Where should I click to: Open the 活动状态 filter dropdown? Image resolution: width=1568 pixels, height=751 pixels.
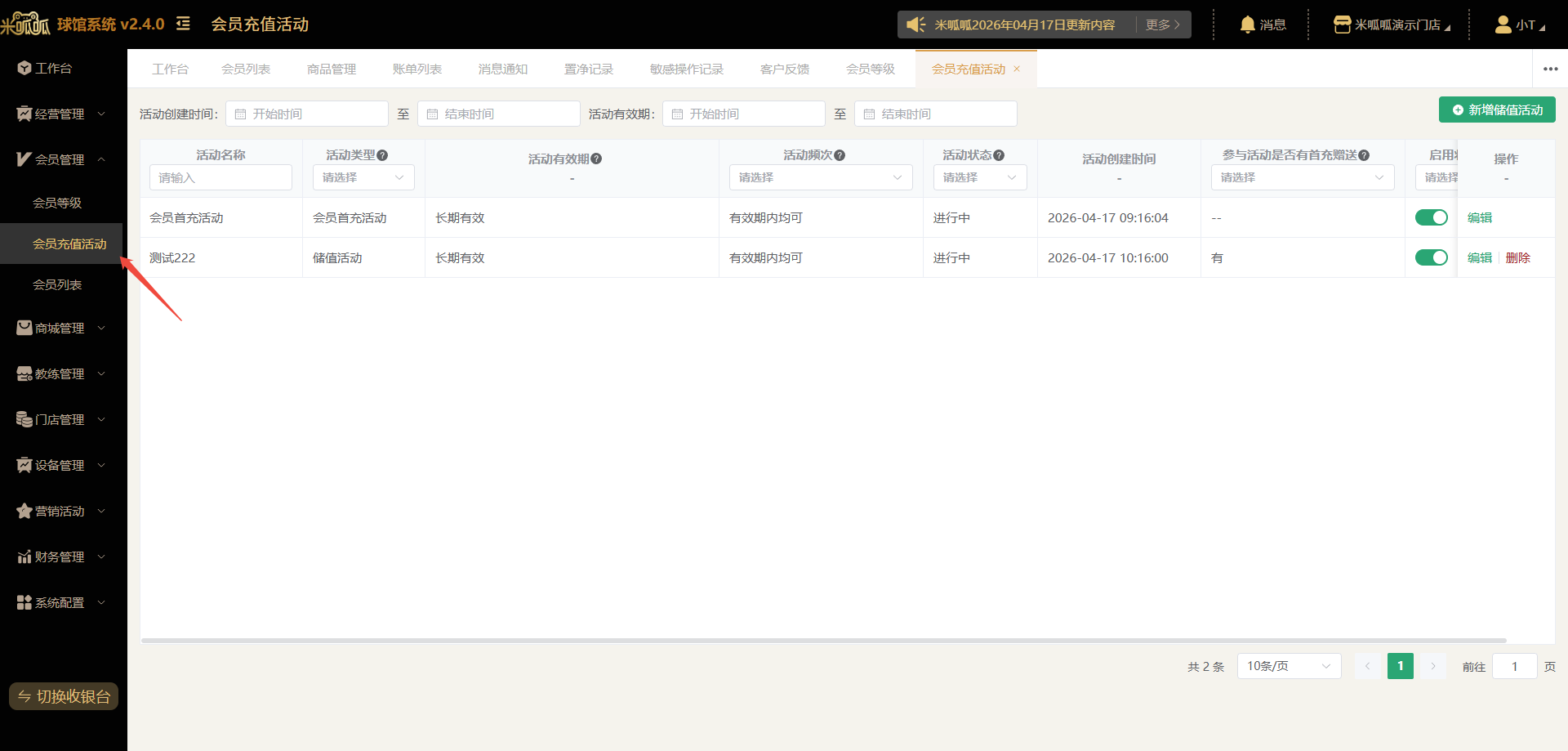click(x=980, y=177)
